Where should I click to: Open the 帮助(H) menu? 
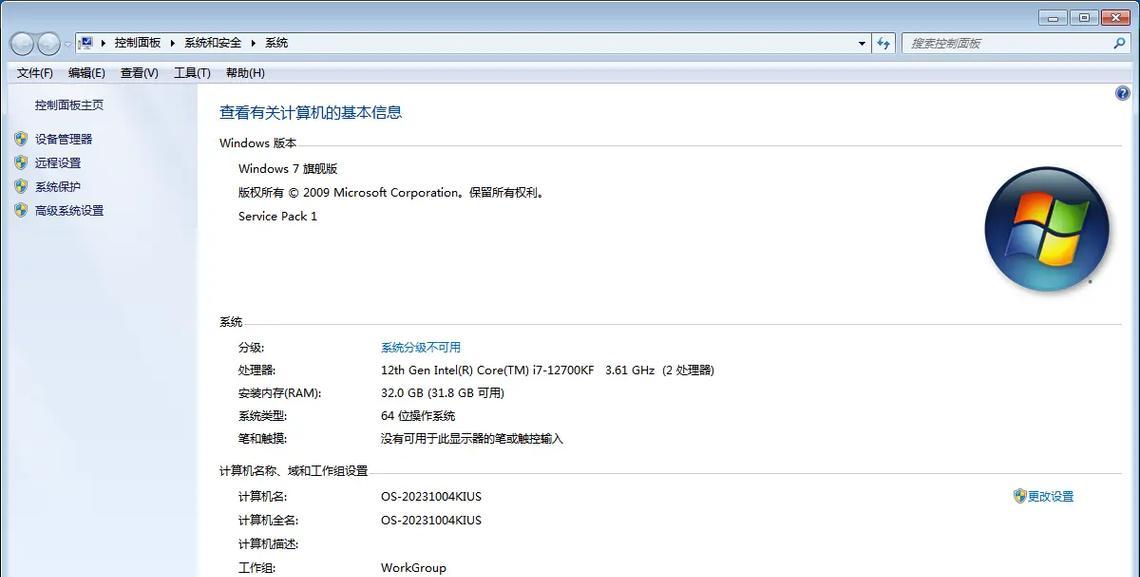[245, 73]
